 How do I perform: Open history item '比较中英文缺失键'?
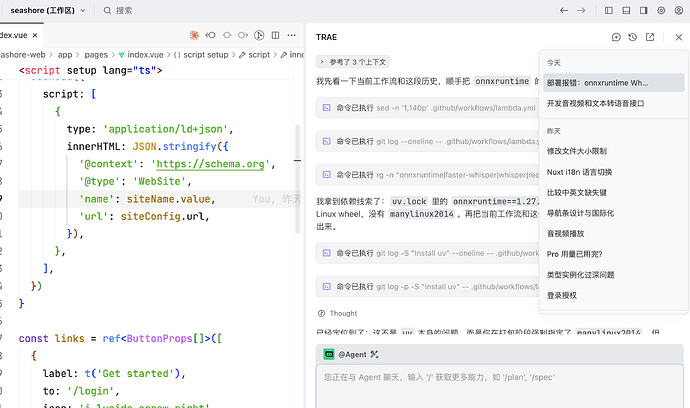tap(613, 192)
